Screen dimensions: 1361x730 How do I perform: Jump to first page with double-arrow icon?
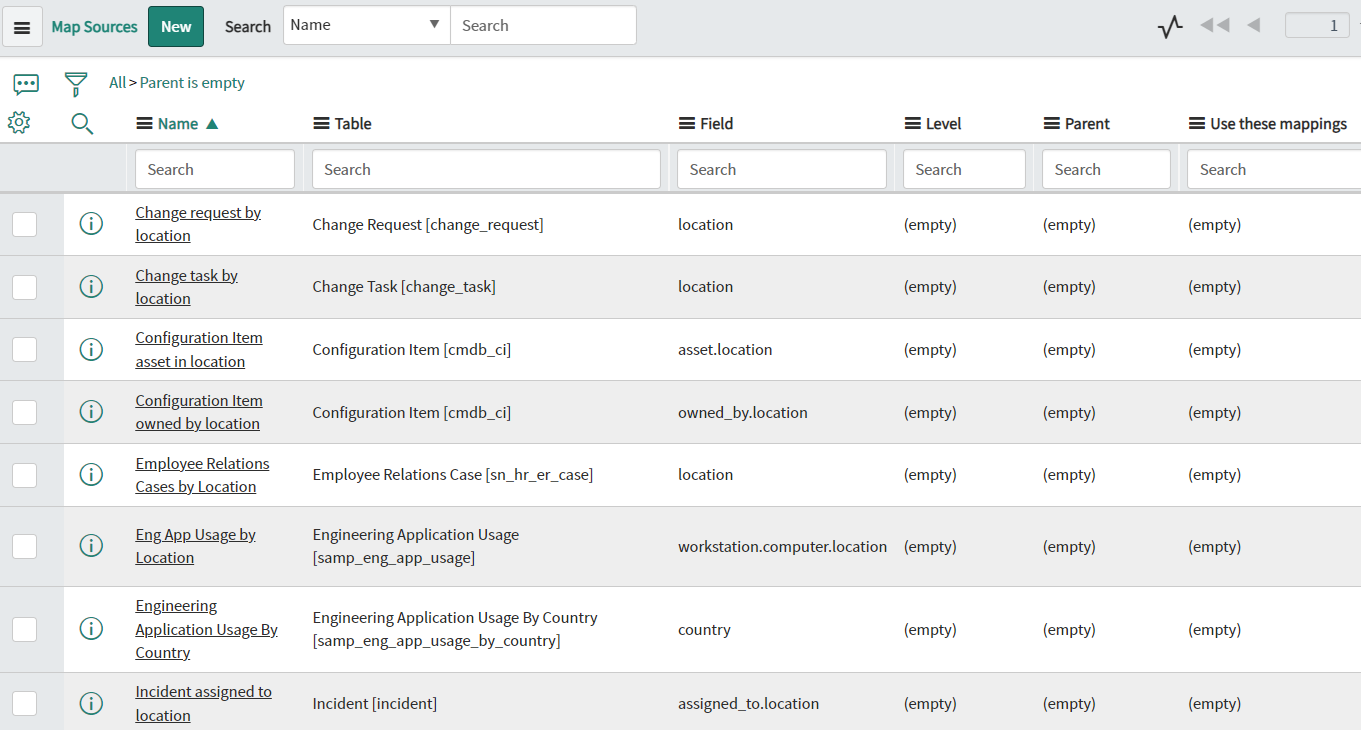click(1214, 25)
